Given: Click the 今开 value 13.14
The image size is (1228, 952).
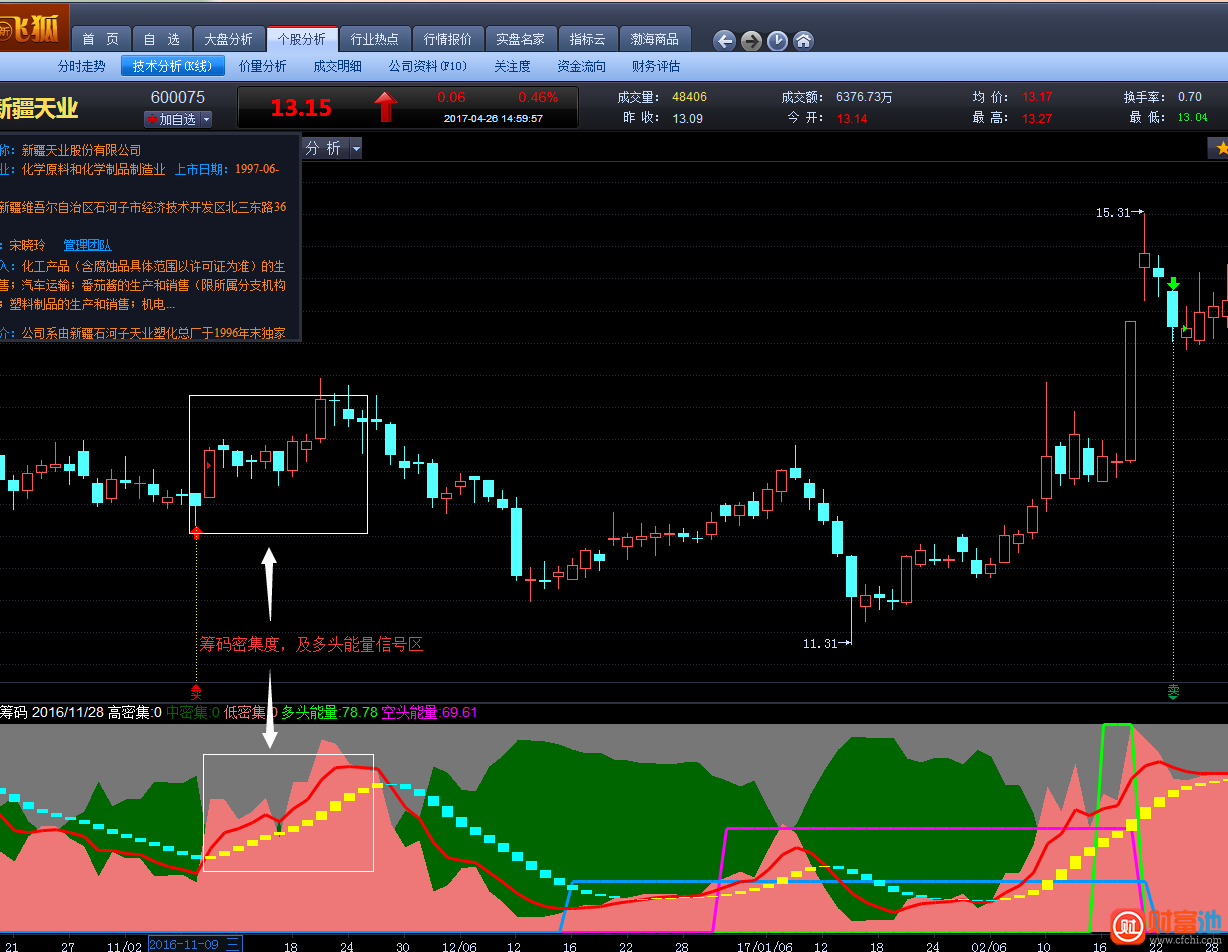Looking at the screenshot, I should [852, 118].
